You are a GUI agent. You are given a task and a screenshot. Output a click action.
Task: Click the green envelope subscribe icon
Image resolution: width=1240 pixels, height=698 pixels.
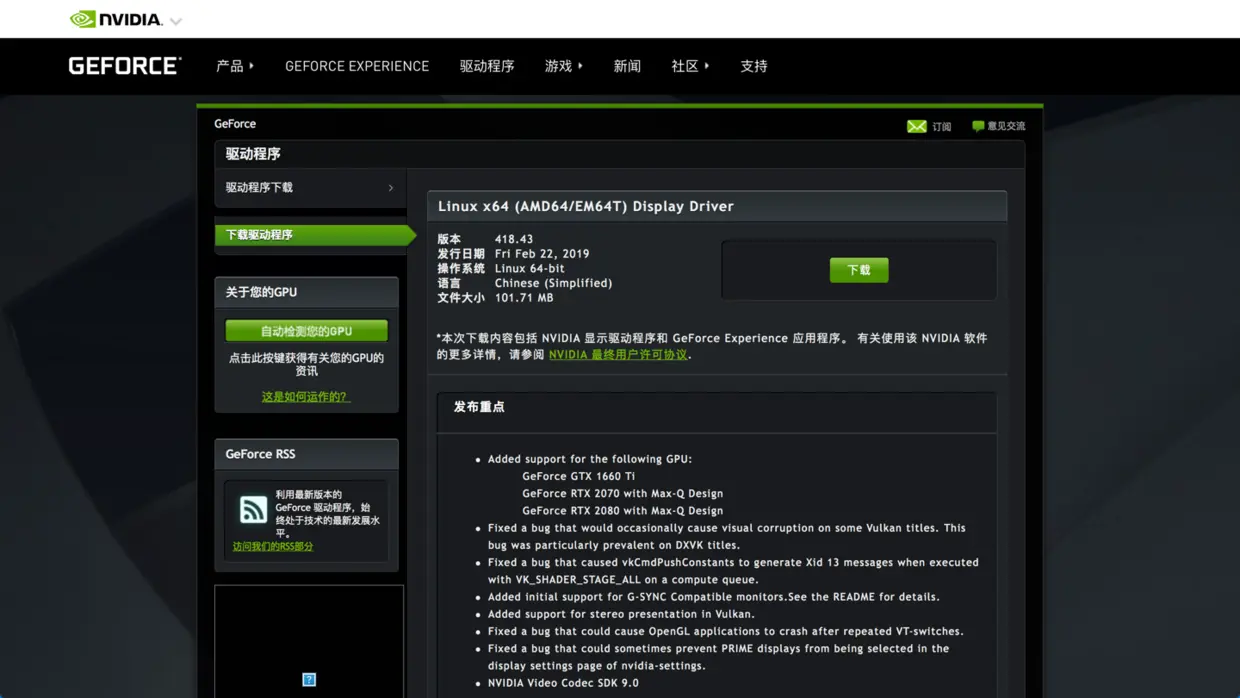(916, 126)
